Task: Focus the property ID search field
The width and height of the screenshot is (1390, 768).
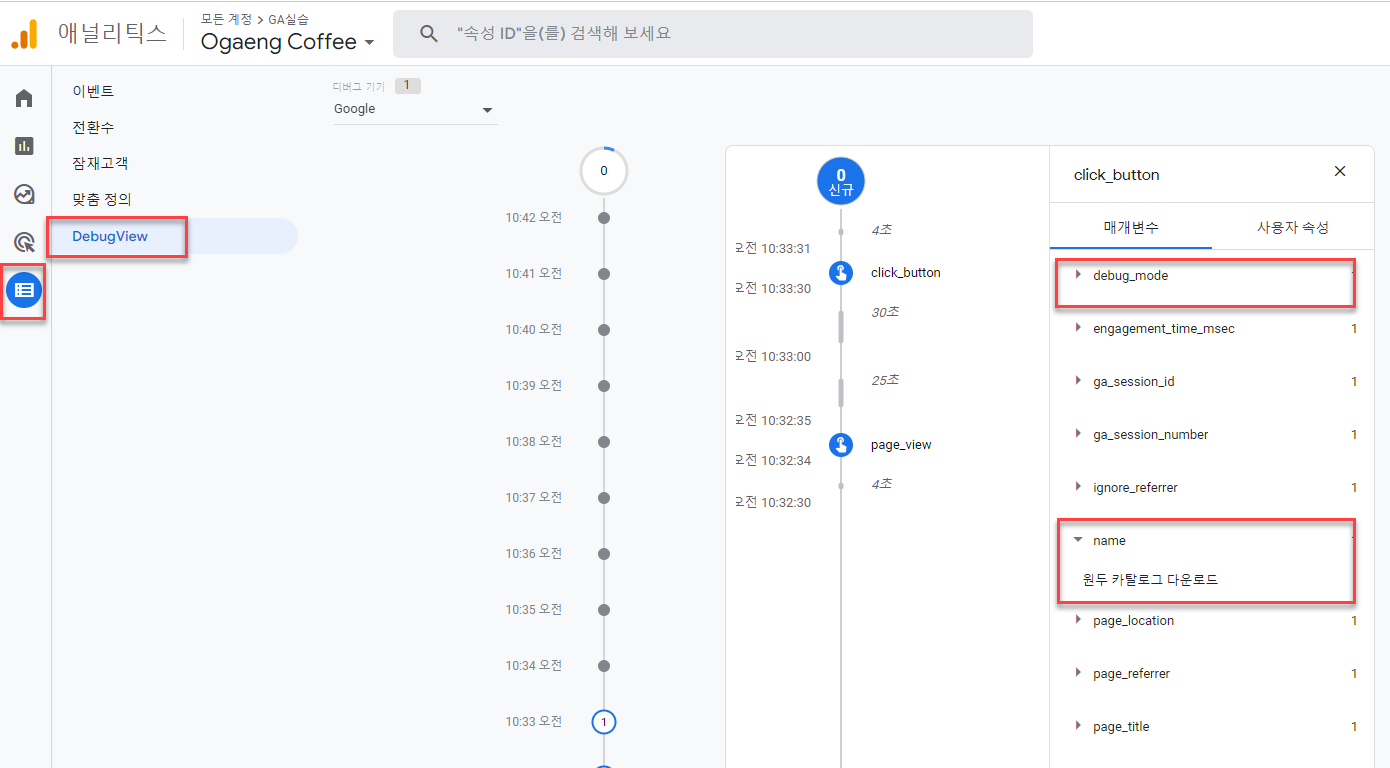Action: point(713,34)
